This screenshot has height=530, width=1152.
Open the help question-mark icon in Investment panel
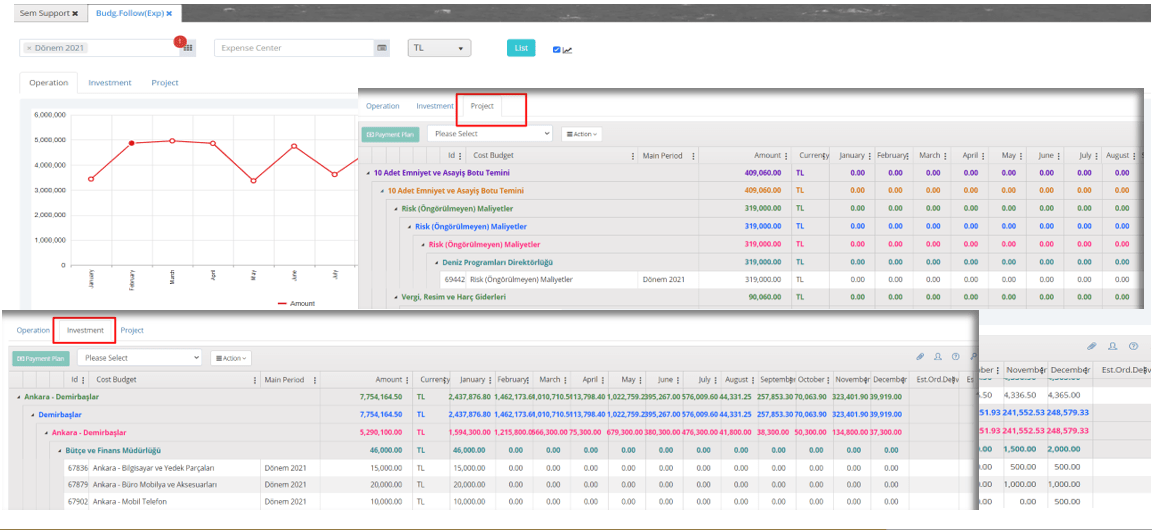[956, 356]
